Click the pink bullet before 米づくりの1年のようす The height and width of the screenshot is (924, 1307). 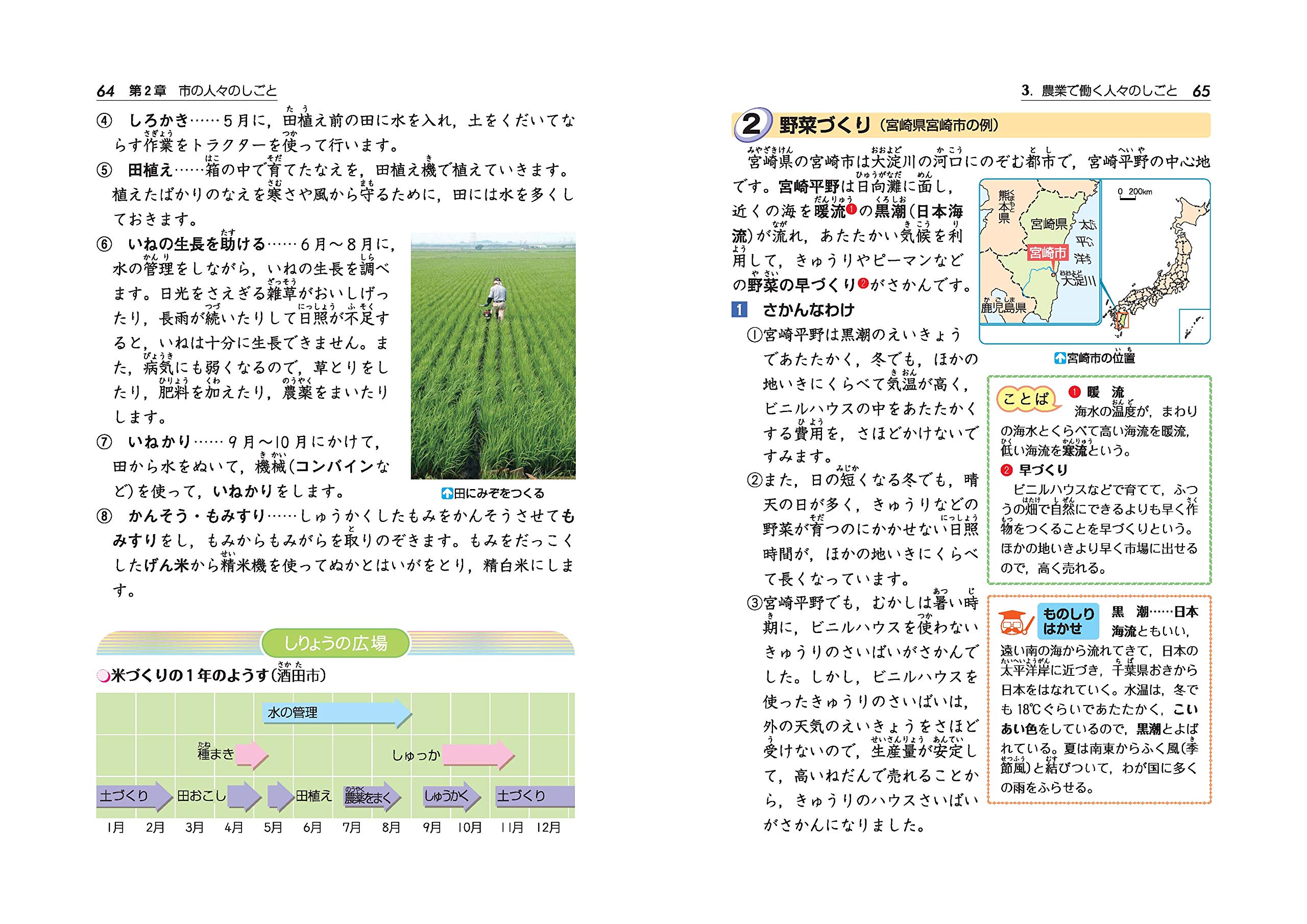click(103, 676)
